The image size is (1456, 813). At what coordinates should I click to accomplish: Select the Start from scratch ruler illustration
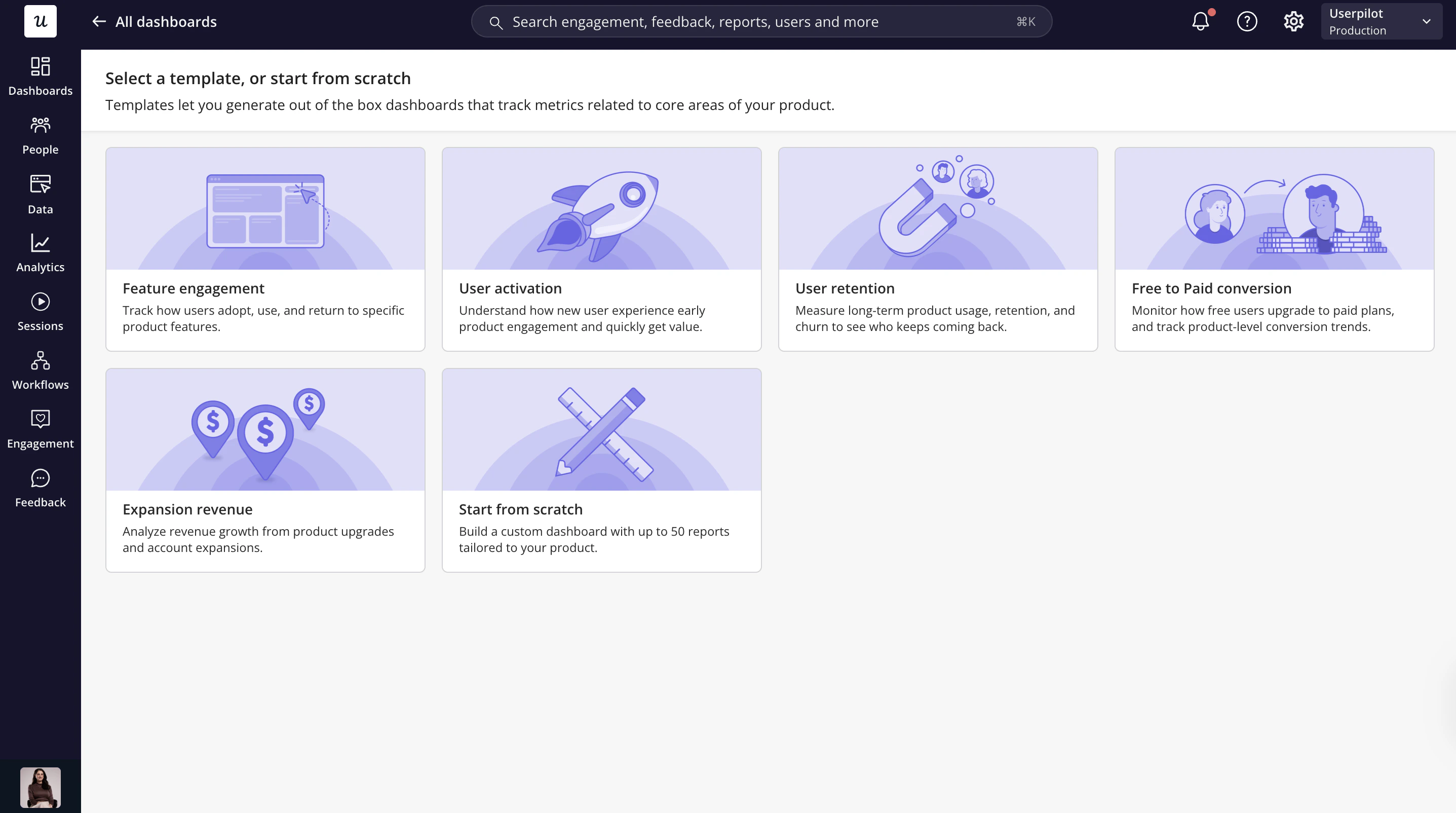tap(601, 430)
